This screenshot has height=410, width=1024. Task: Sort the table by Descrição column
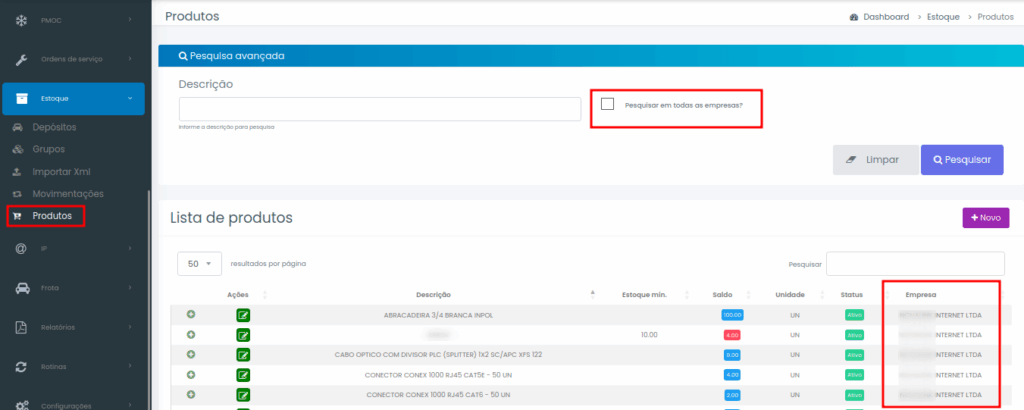pos(433,295)
